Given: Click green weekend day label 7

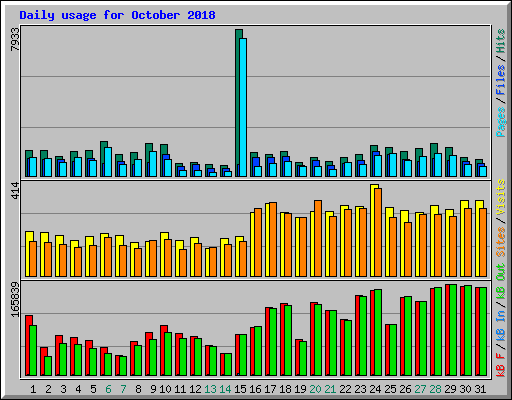Looking at the screenshot, I should pos(123,389).
